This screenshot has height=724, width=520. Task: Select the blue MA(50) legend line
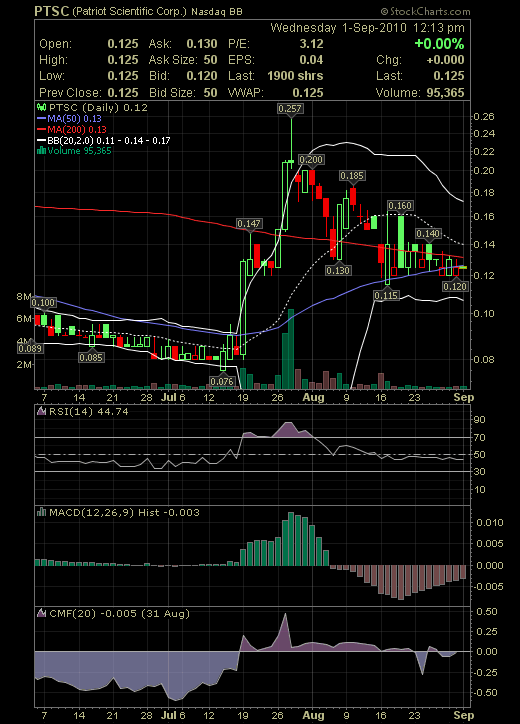(41, 119)
